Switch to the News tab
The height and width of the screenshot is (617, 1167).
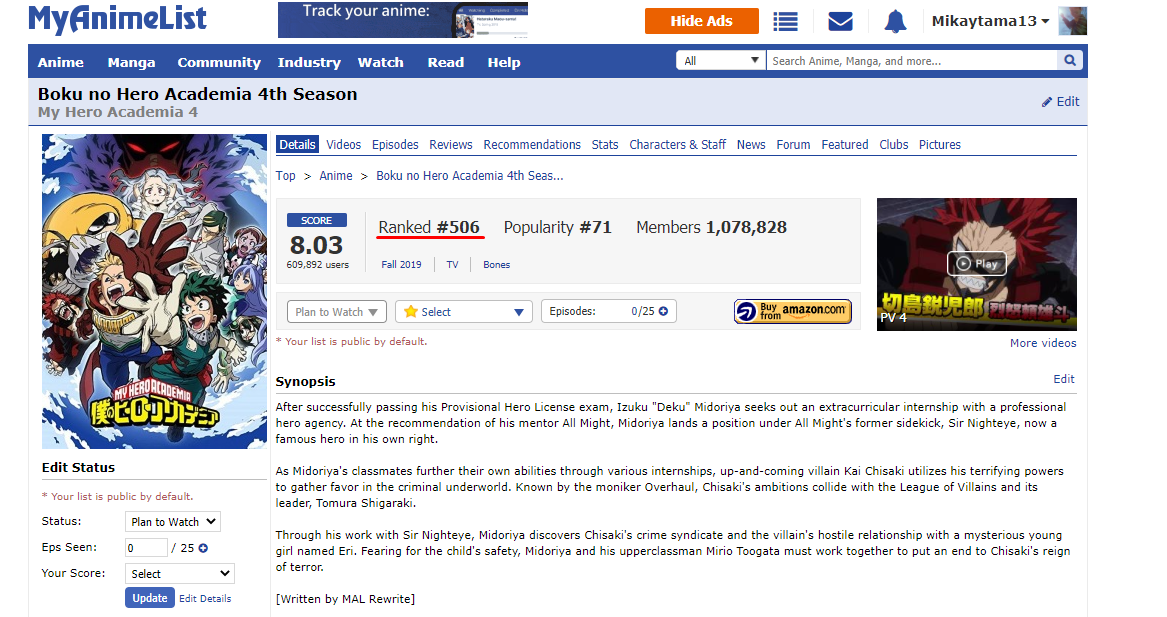tap(751, 144)
